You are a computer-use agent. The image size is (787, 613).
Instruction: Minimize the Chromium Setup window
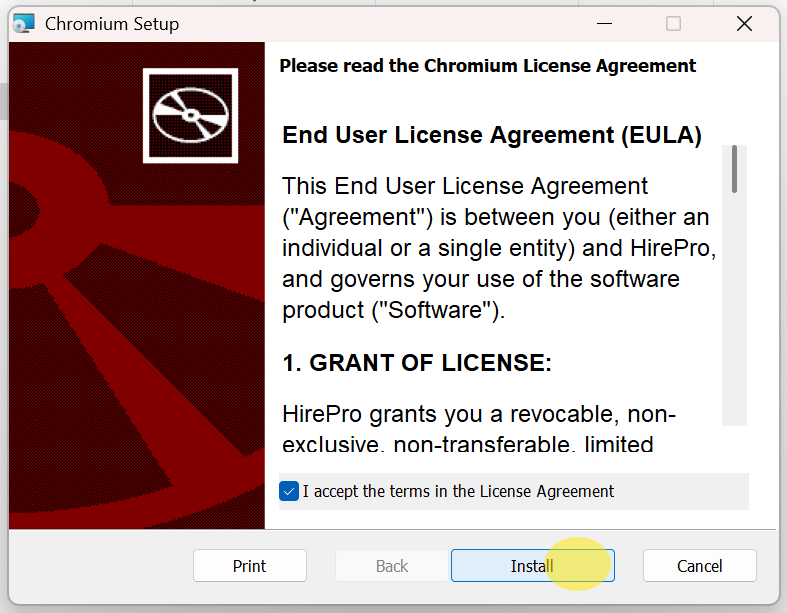click(604, 24)
